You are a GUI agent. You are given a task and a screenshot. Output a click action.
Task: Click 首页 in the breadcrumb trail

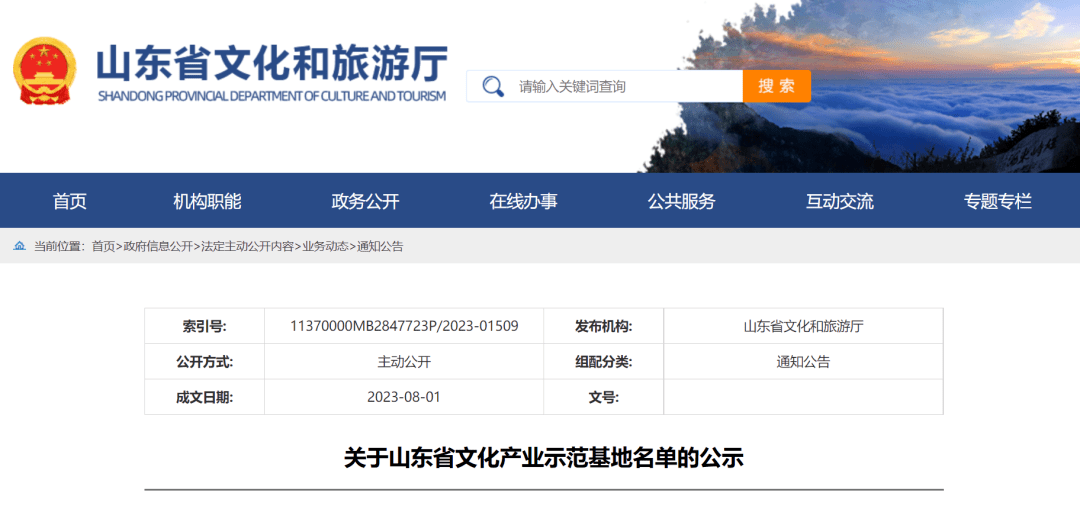click(x=103, y=246)
